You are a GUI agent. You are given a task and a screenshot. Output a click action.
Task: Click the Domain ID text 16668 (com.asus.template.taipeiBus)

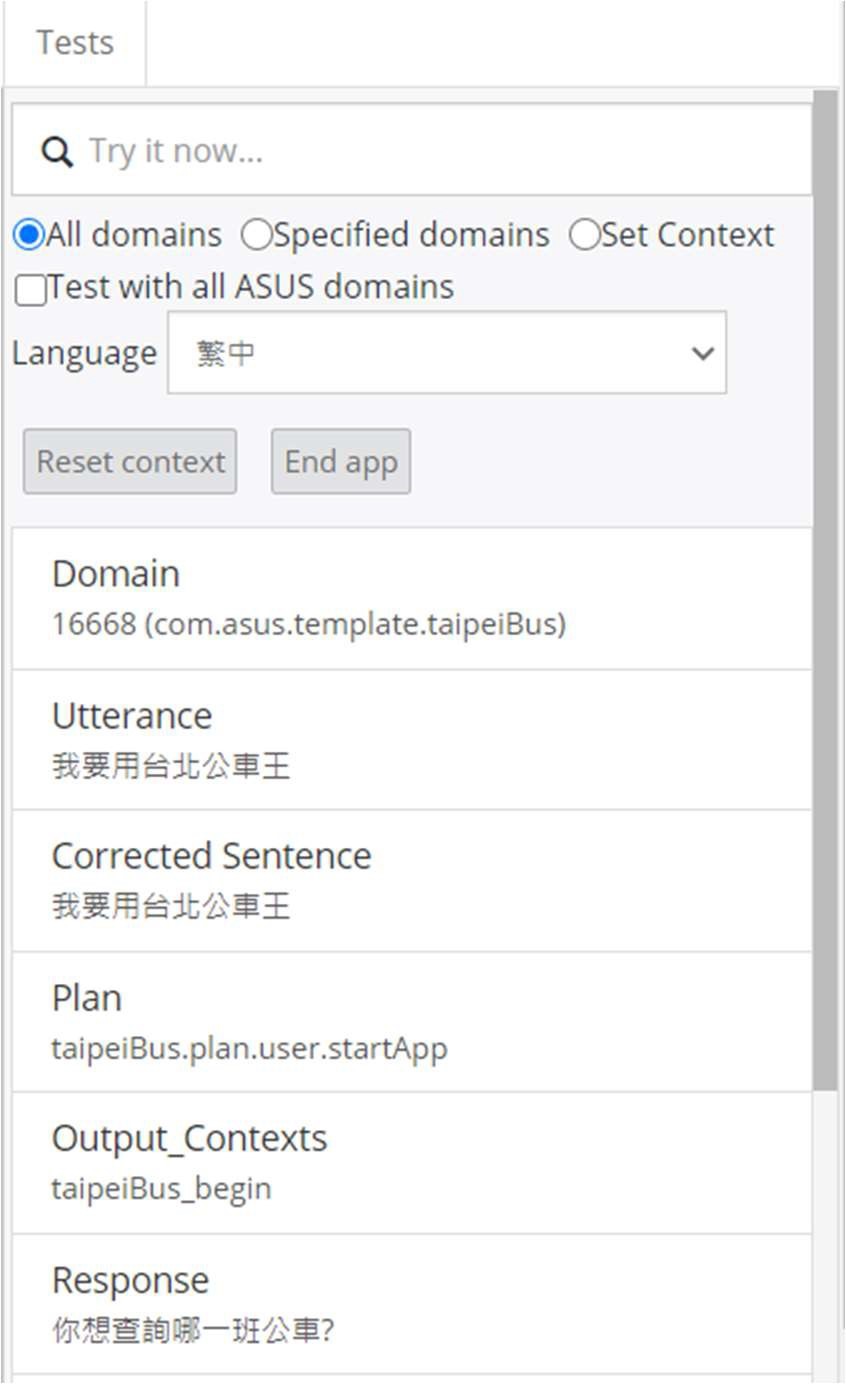[x=309, y=625]
